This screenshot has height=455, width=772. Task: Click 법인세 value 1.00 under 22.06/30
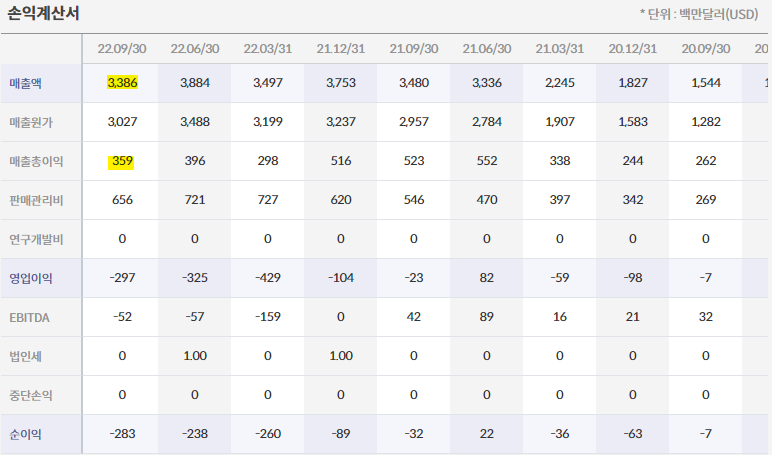coord(195,356)
